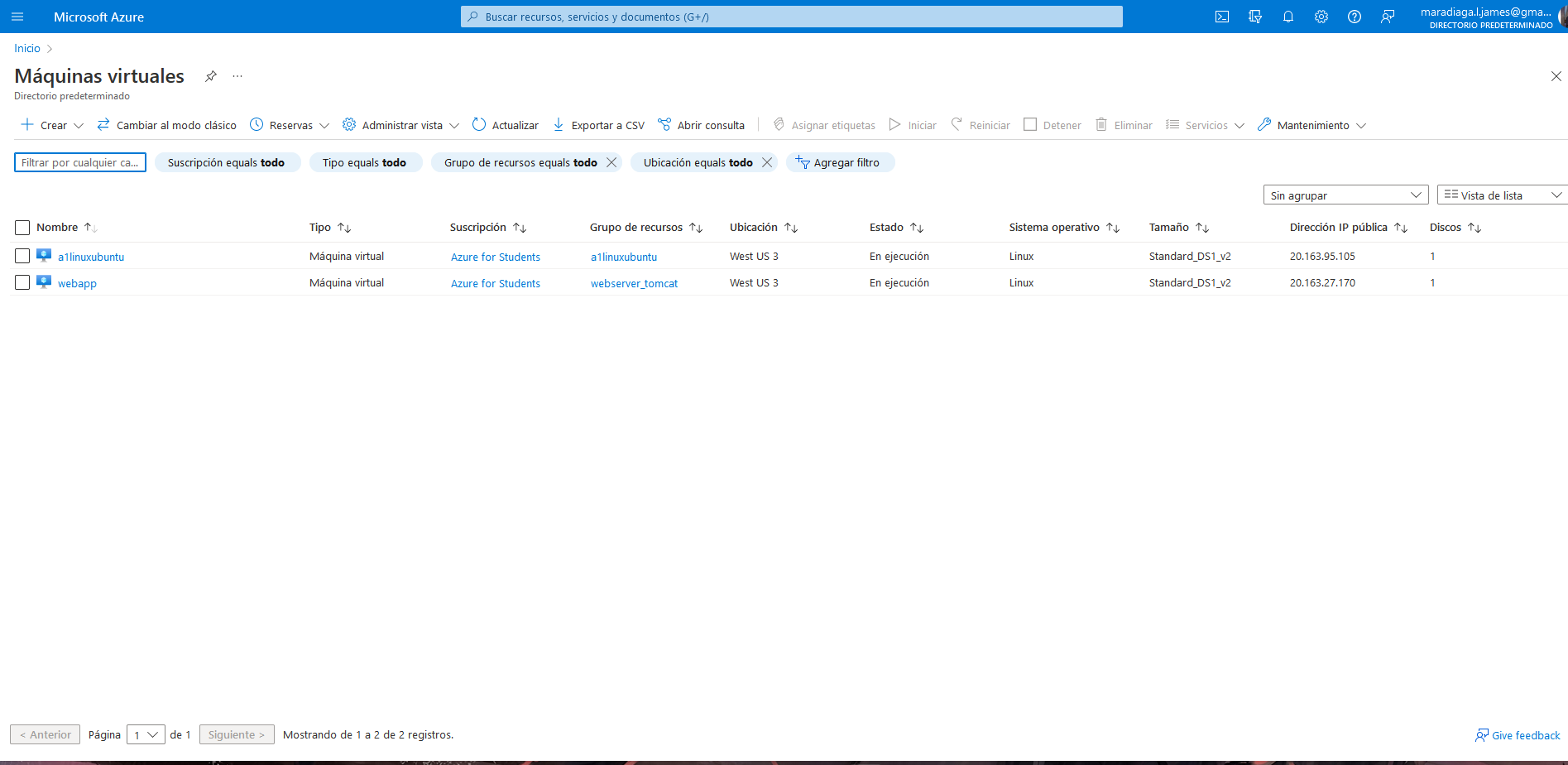Open disk count link for webapp

(1432, 282)
